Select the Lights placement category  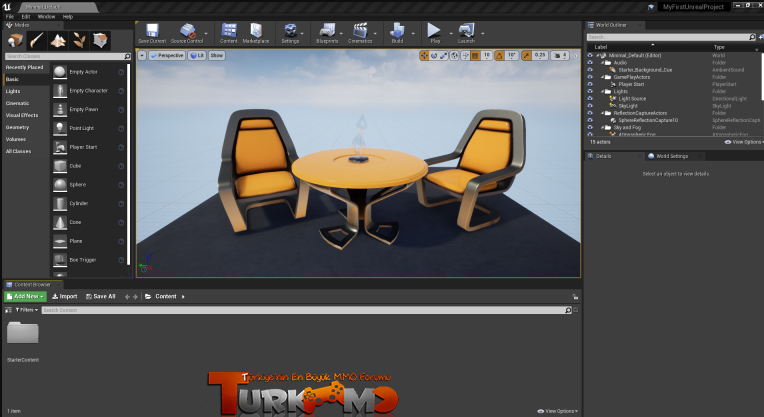[x=13, y=91]
